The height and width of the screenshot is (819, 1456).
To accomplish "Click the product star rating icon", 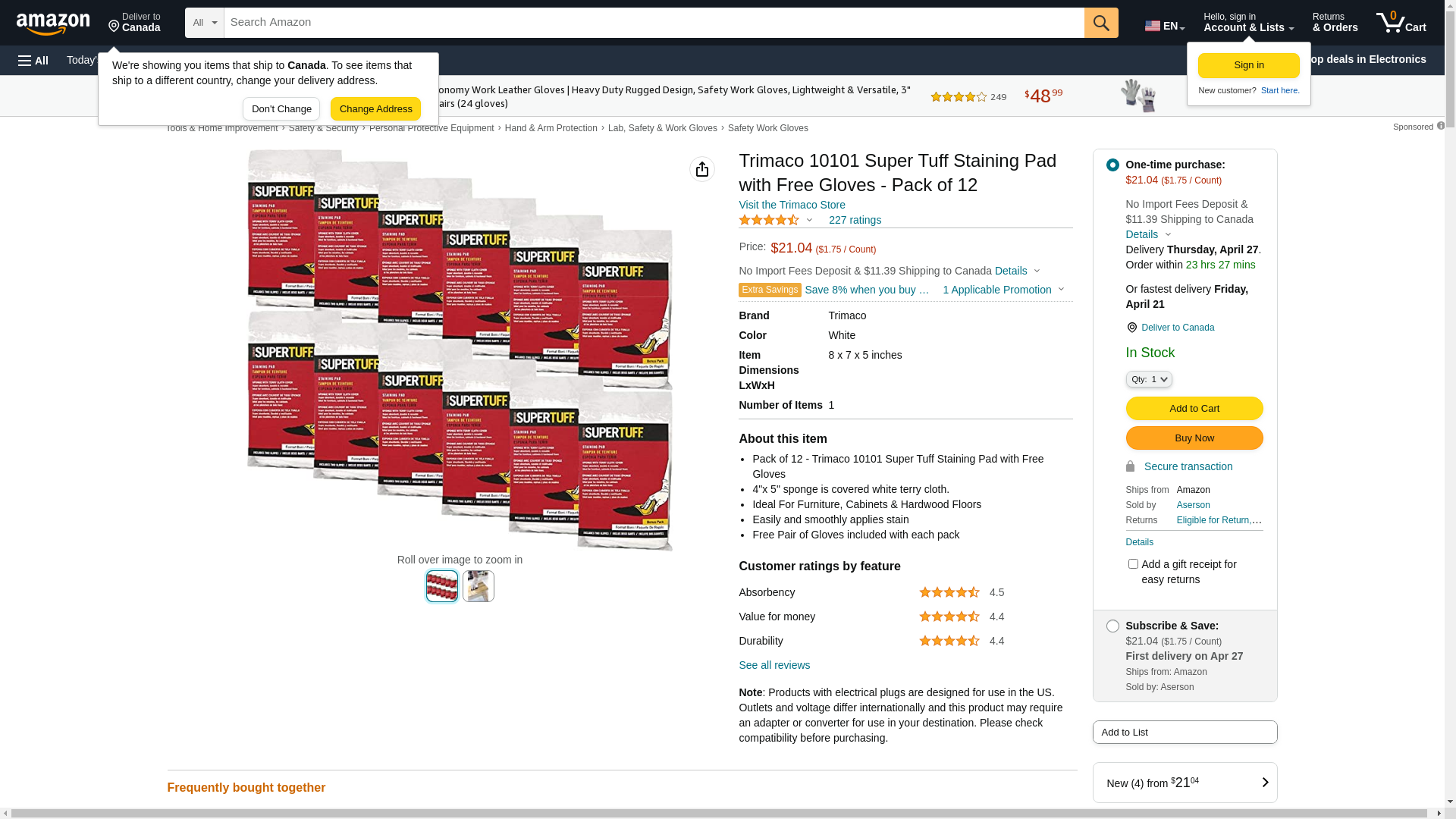I will 769,220.
